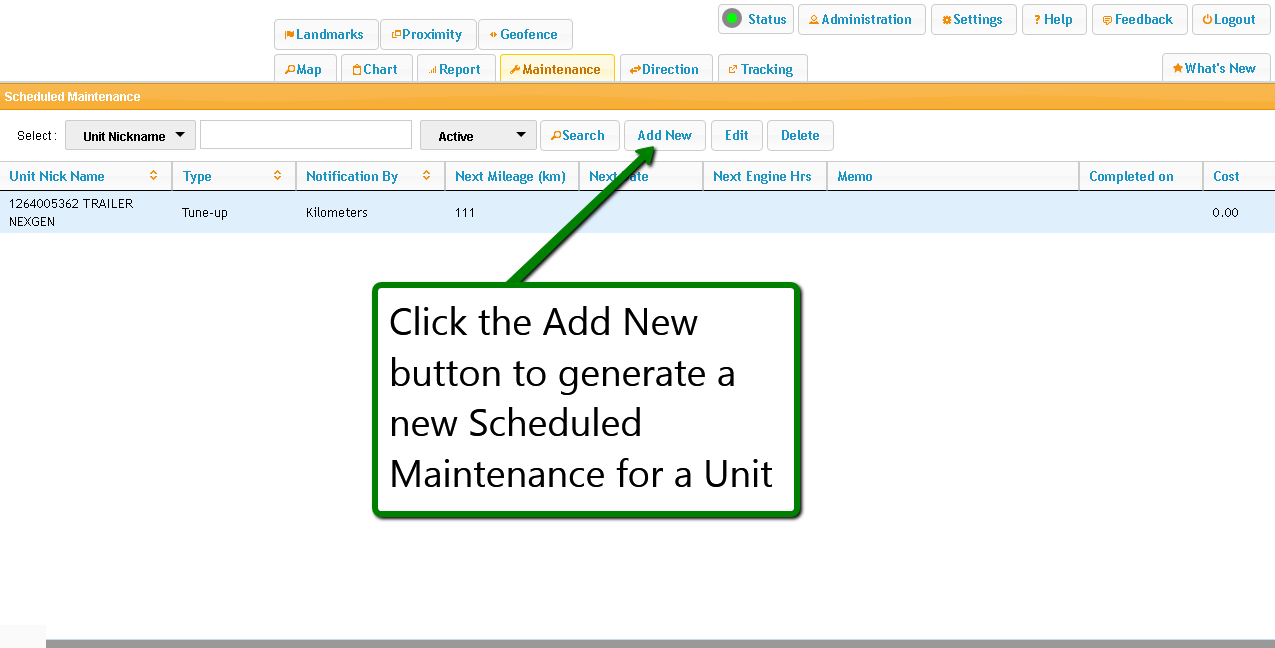Image resolution: width=1275 pixels, height=648 pixels.
Task: Open the Landmarks tab
Action: click(x=325, y=35)
